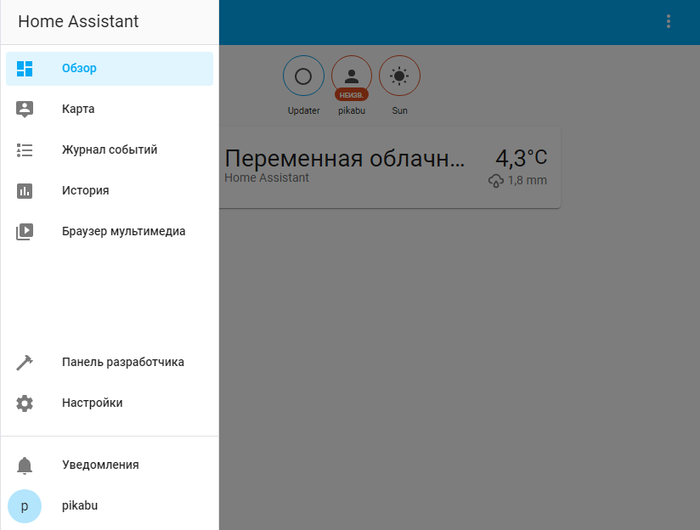Click the Настройки gear icon

(x=25, y=403)
